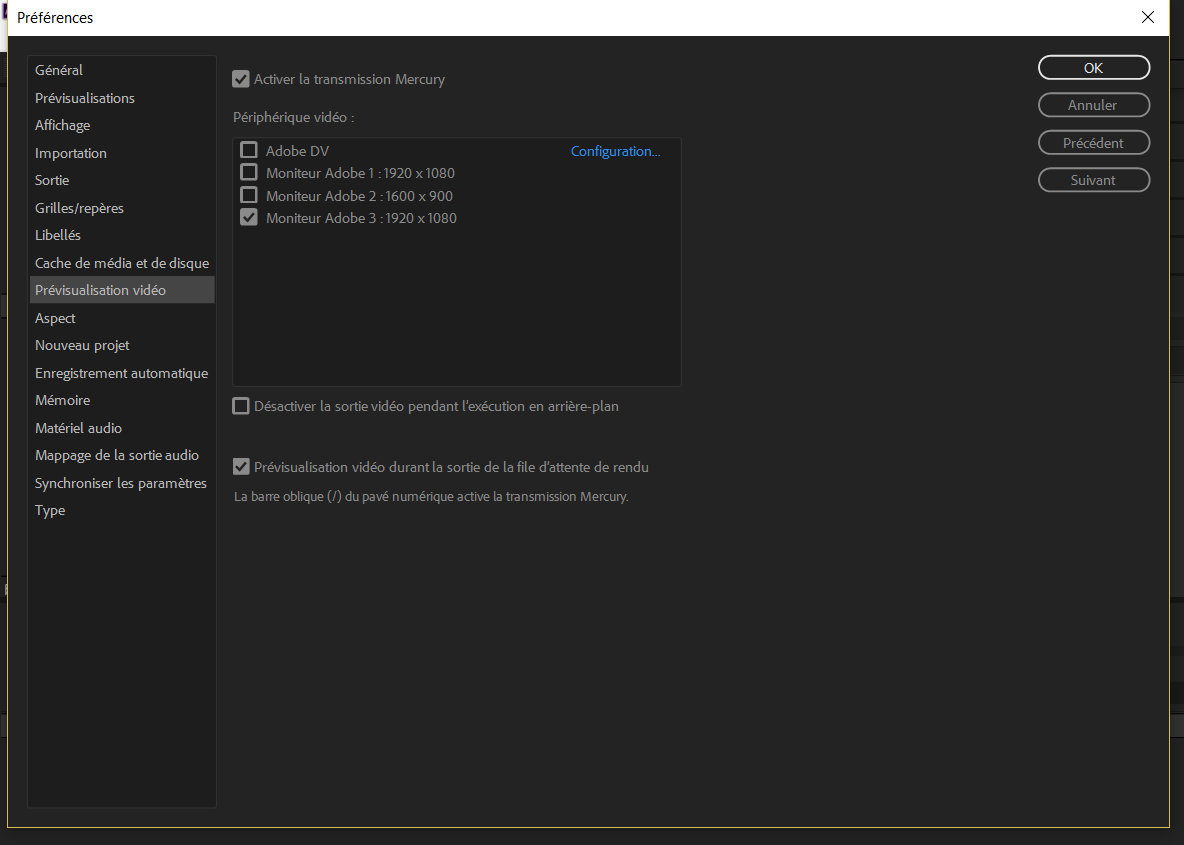Check Moniteur Adobe 1 : 1920 x 1080
1184x845 pixels.
click(x=248, y=172)
